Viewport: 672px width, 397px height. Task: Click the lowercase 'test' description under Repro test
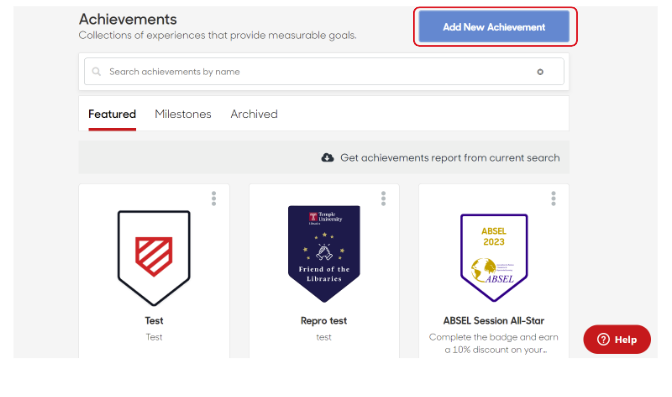tap(324, 337)
